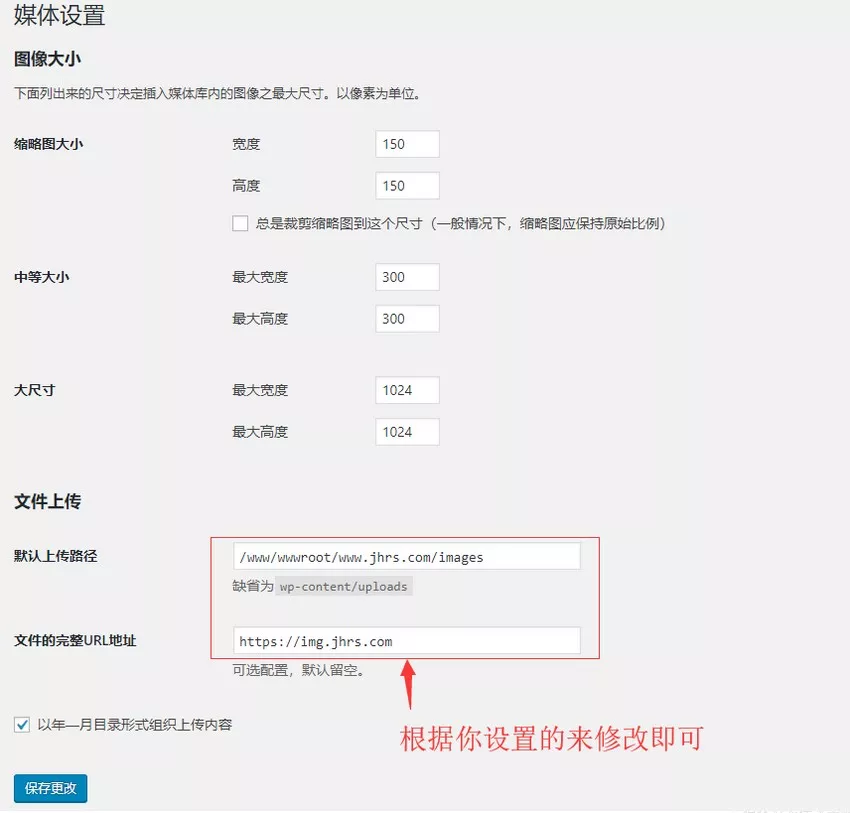Enable the crop thumbnail to exact size option
This screenshot has height=813, width=850.
pos(240,223)
